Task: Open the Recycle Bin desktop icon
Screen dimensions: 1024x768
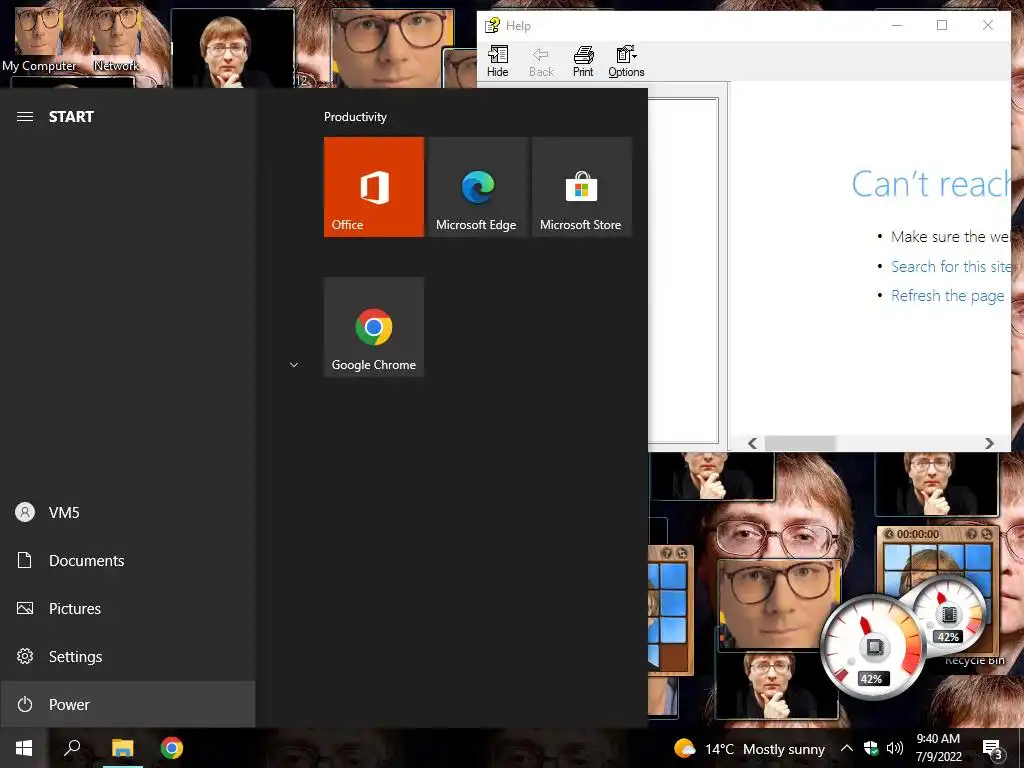Action: pyautogui.click(x=974, y=660)
